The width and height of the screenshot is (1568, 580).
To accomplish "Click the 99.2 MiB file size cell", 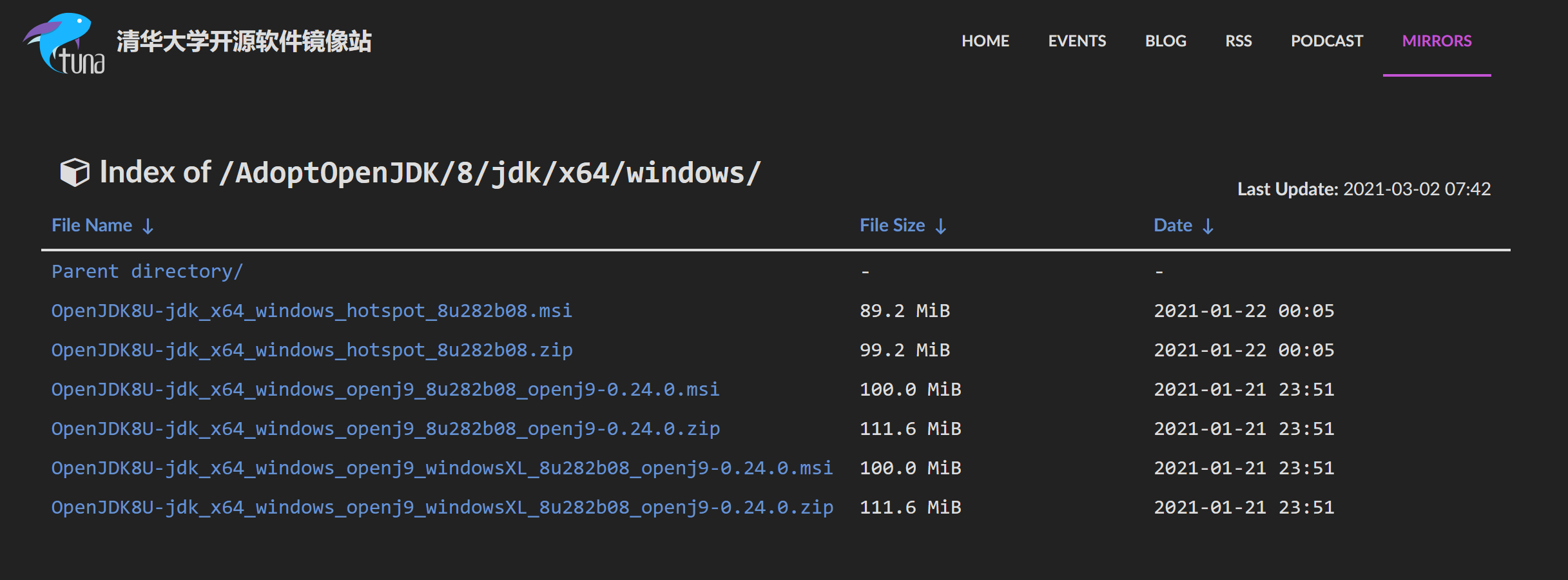I will tap(905, 350).
